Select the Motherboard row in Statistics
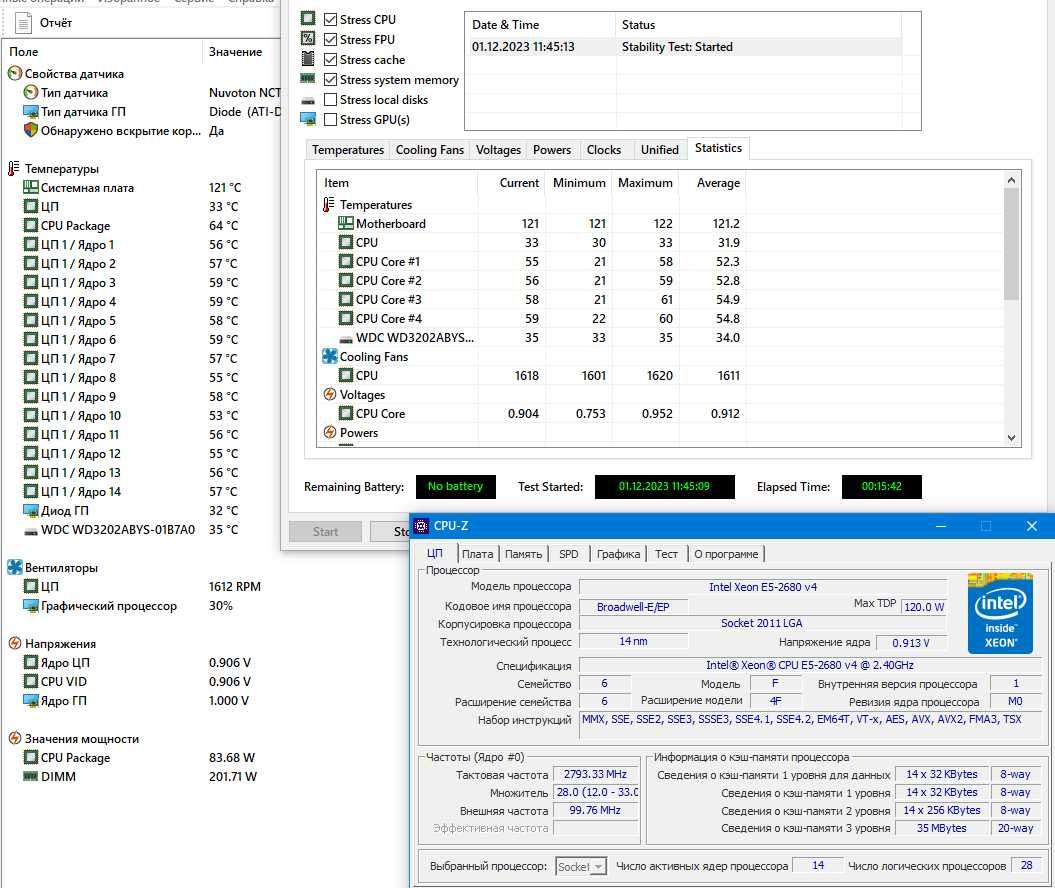 pyautogui.click(x=532, y=223)
